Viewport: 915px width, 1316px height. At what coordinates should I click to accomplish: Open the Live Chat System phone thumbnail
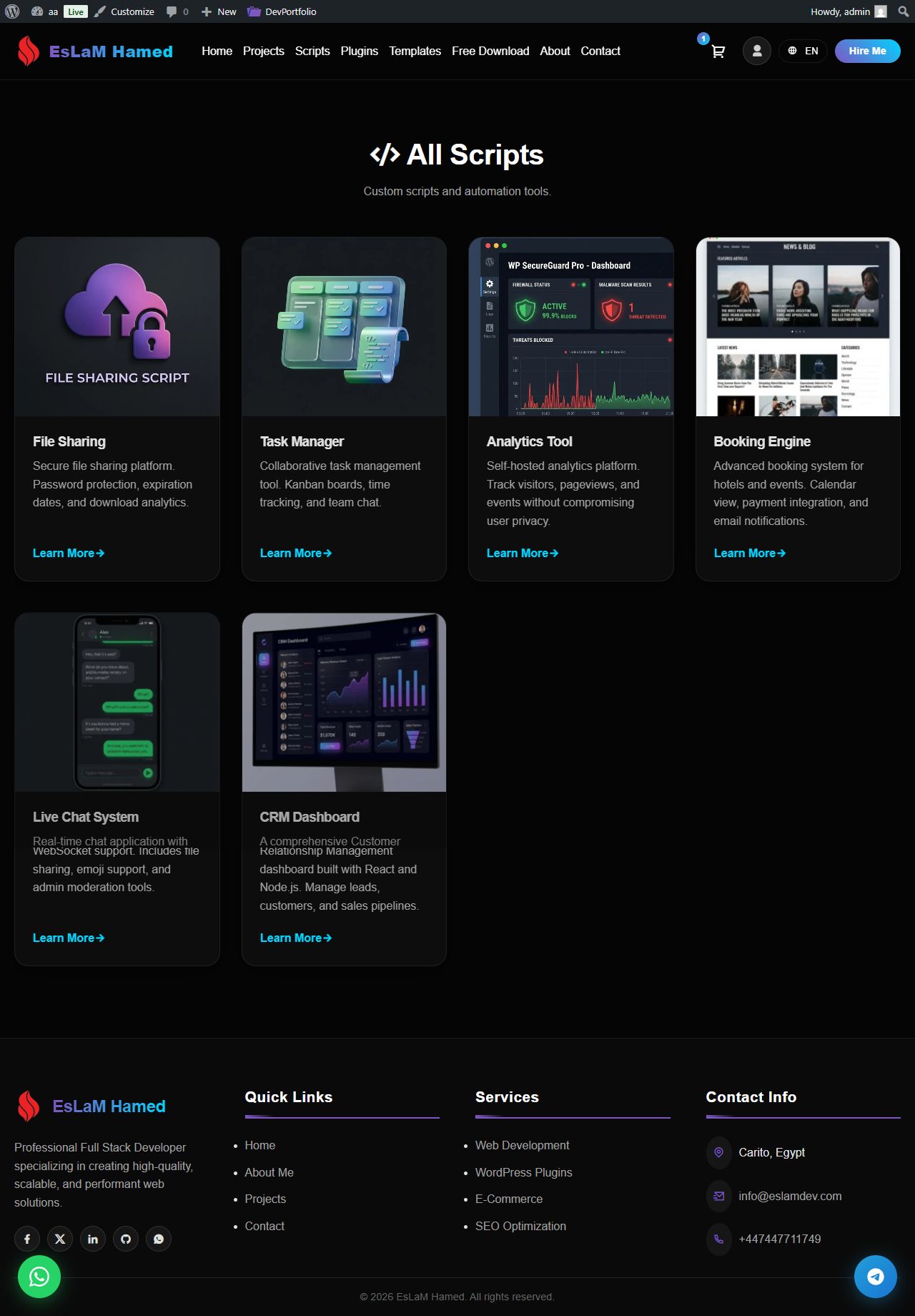[117, 702]
